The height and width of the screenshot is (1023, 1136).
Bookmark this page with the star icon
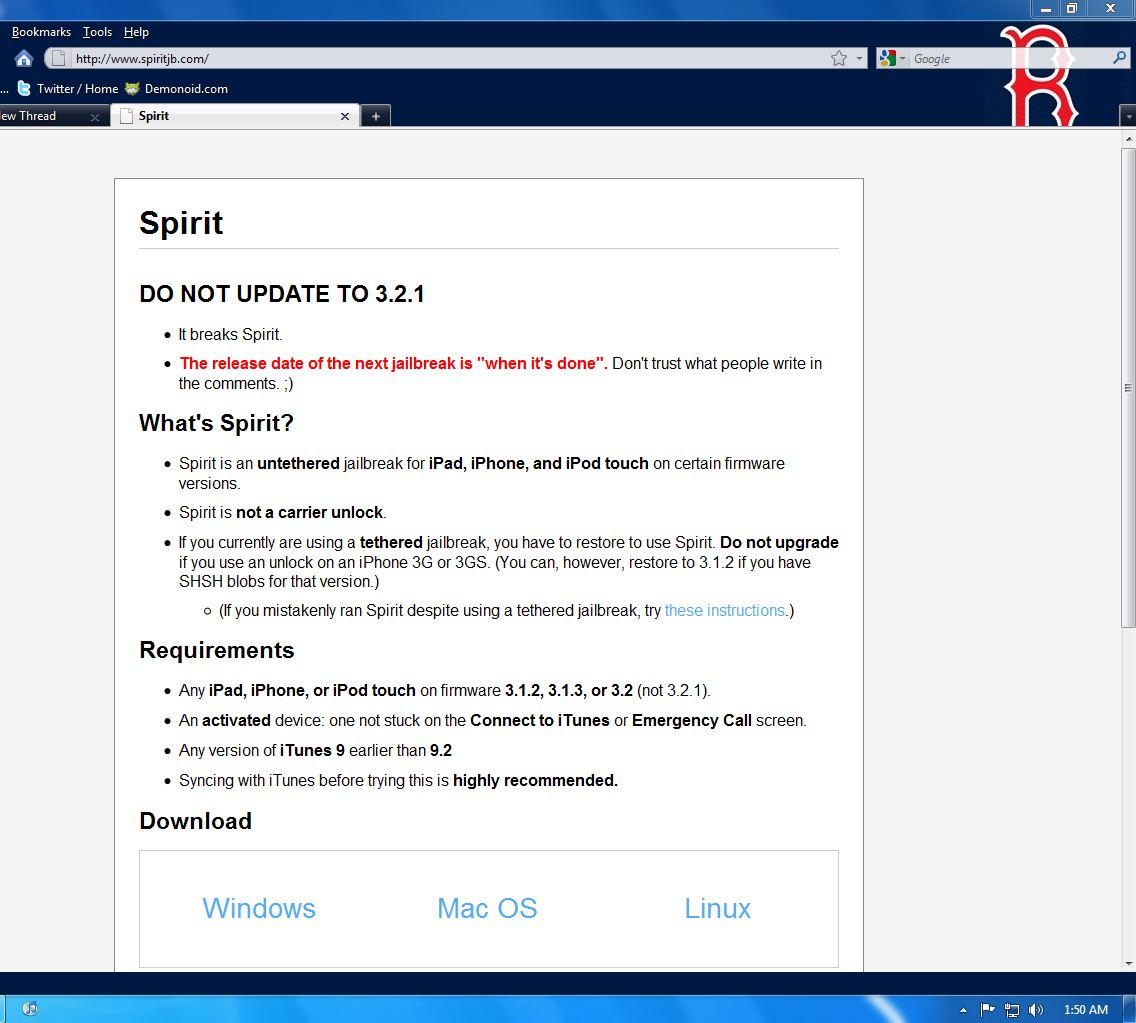[x=838, y=59]
